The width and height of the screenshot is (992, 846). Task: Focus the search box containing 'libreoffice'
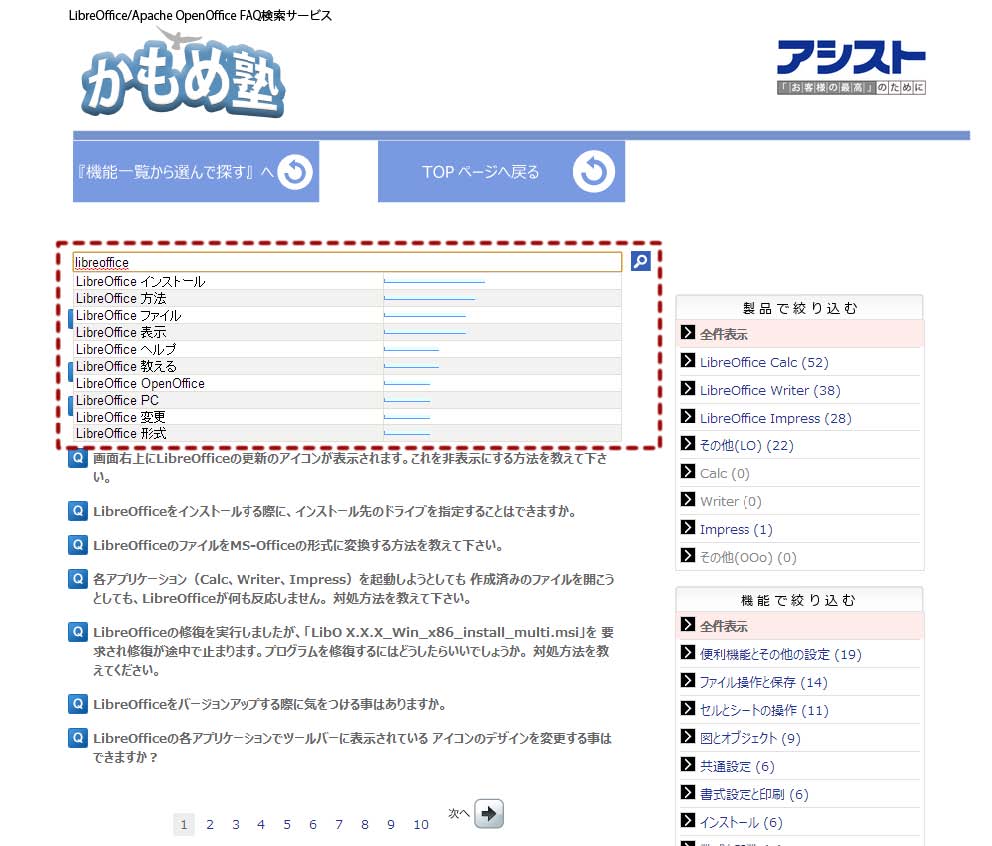(347, 262)
